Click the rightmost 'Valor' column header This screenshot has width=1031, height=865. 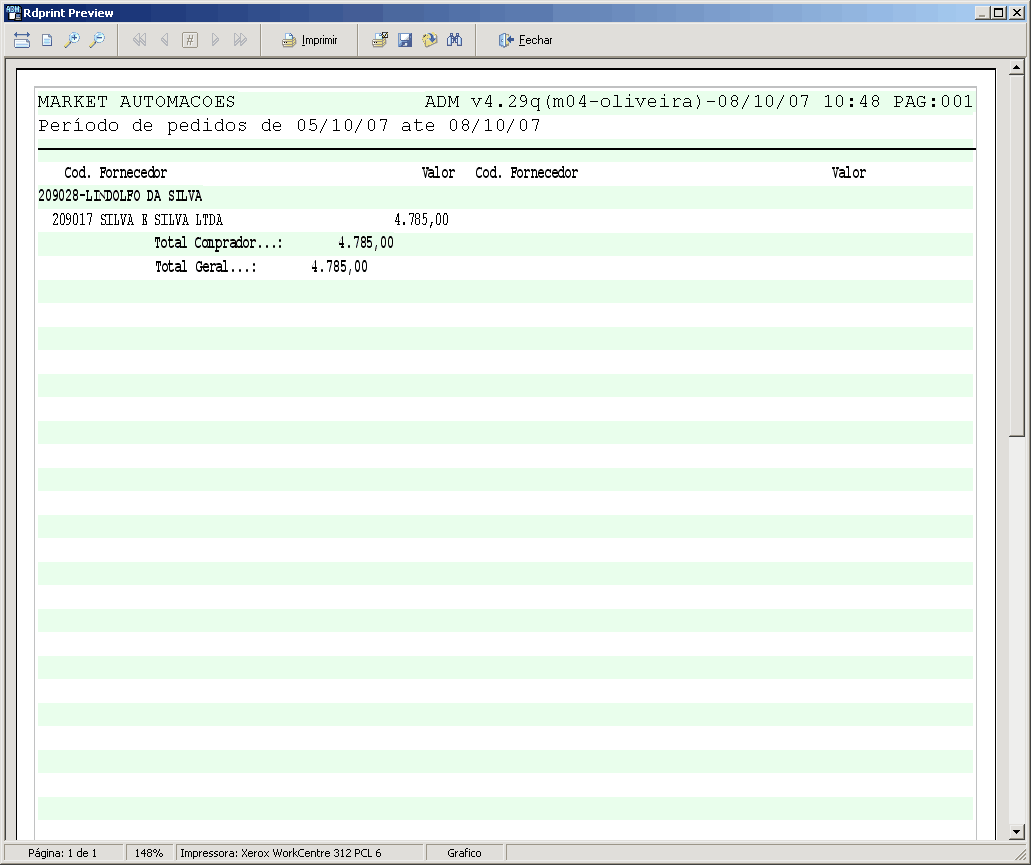click(849, 173)
